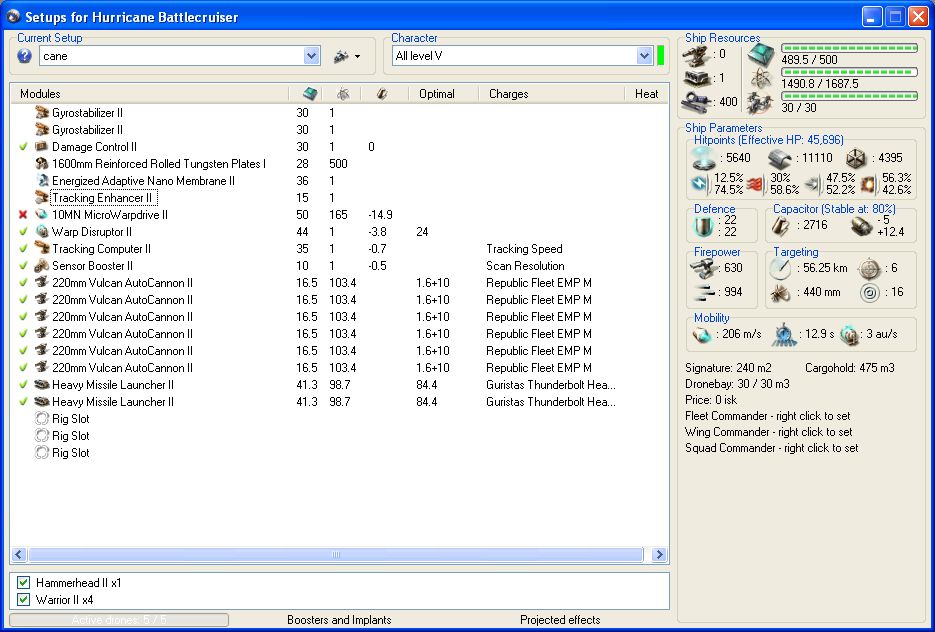This screenshot has height=632, width=935.
Task: Uncheck the Hammerhead II x1 drone
Action: point(24,583)
